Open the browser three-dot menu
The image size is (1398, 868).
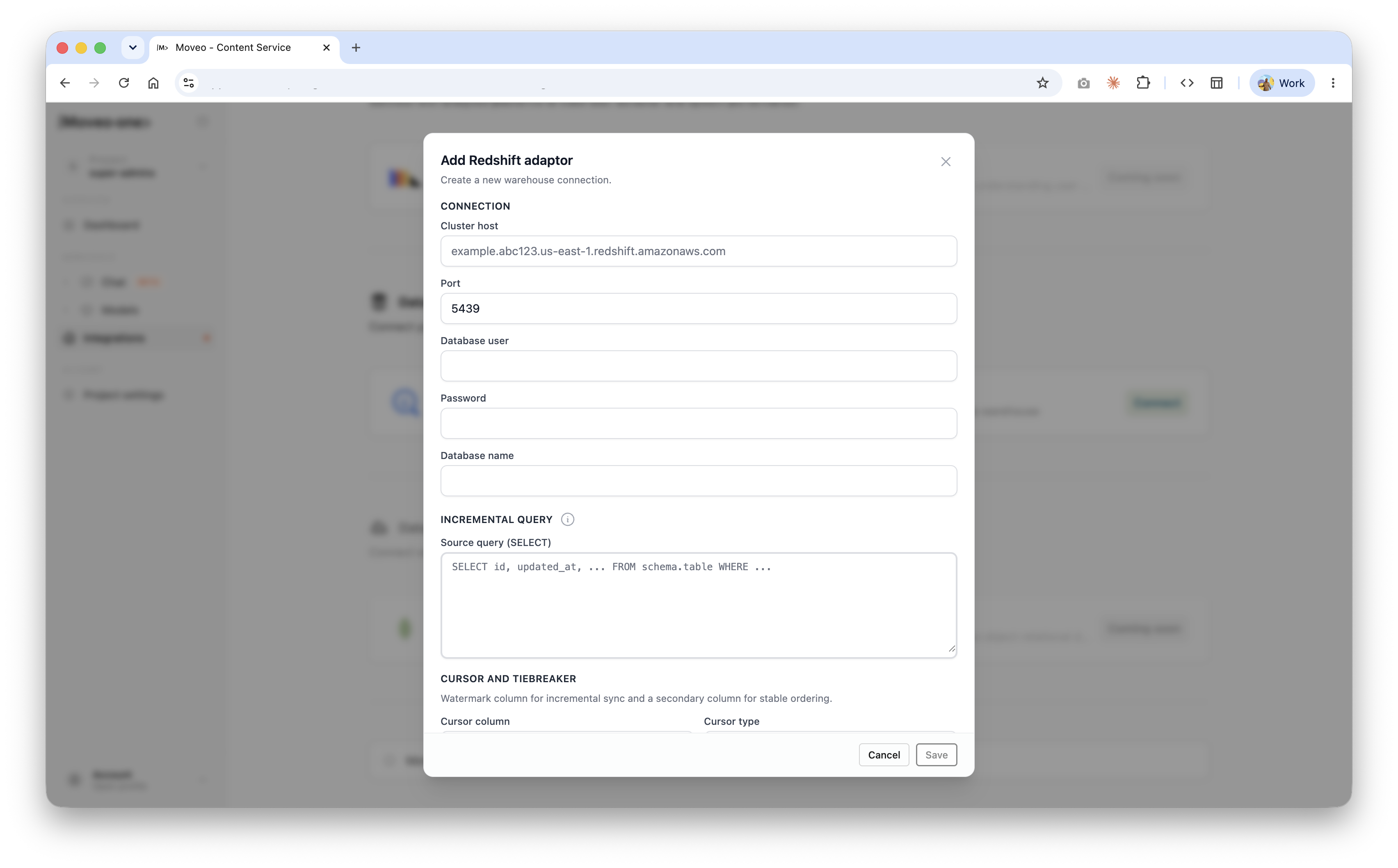1333,83
